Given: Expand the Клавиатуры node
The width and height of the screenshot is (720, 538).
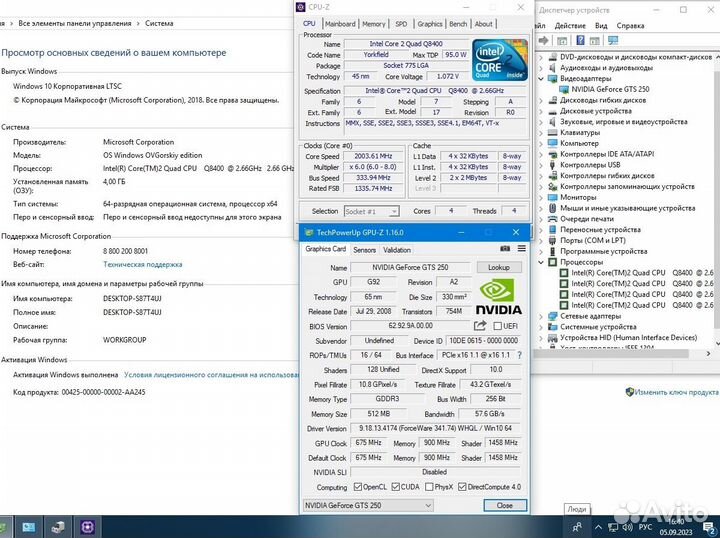Looking at the screenshot, I should click(x=541, y=133).
